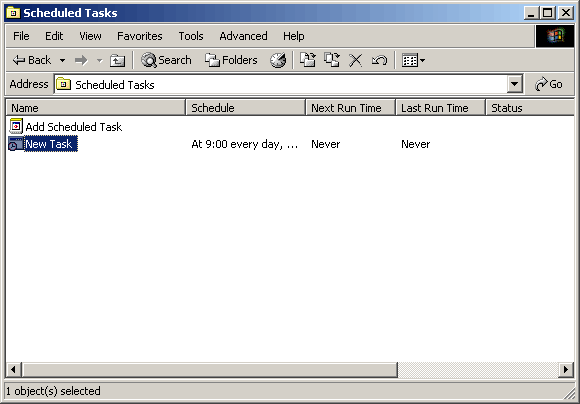Screen dimensions: 580x404
Task: Click the Back toolbar button
Action: pos(32,60)
